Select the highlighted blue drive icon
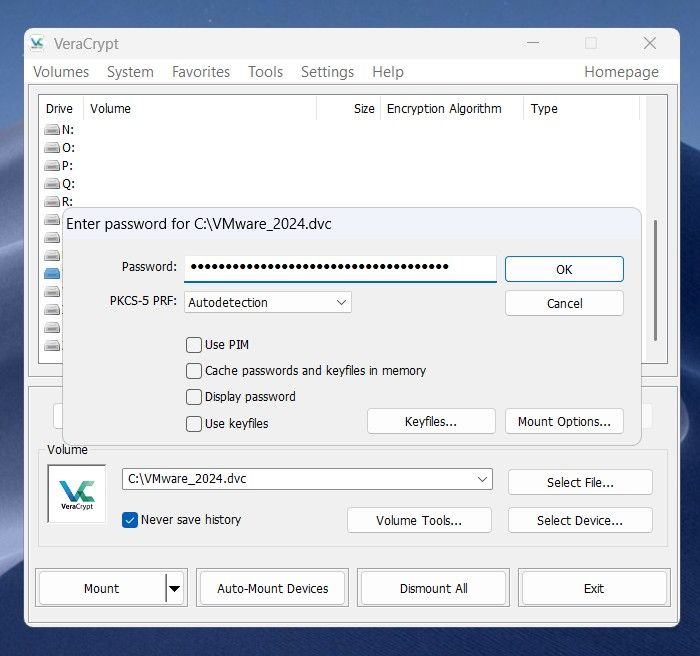This screenshot has height=656, width=700. pyautogui.click(x=52, y=273)
